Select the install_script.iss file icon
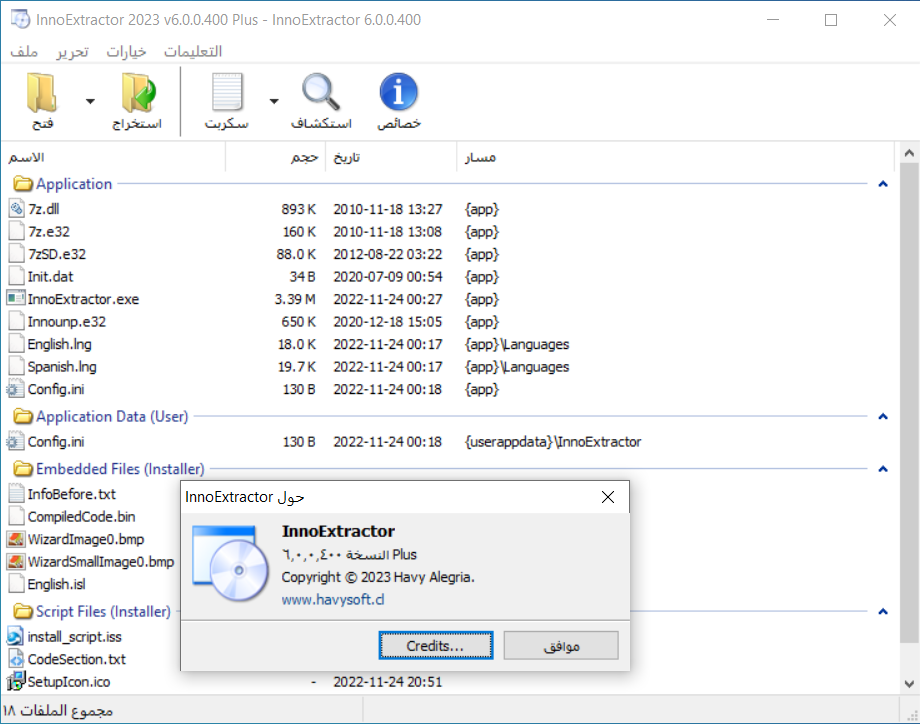The image size is (920, 724). click(16, 637)
